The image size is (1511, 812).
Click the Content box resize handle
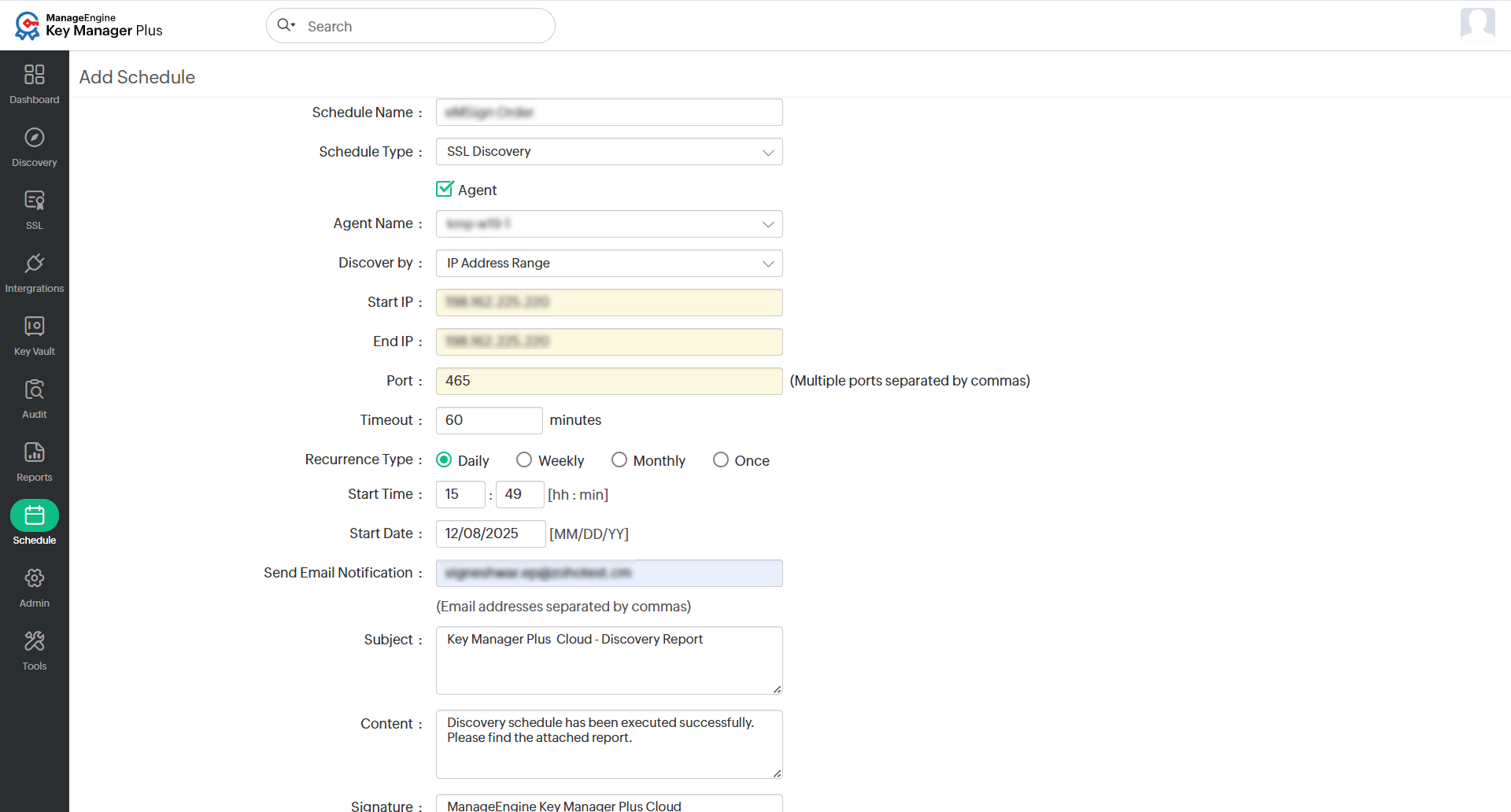777,773
